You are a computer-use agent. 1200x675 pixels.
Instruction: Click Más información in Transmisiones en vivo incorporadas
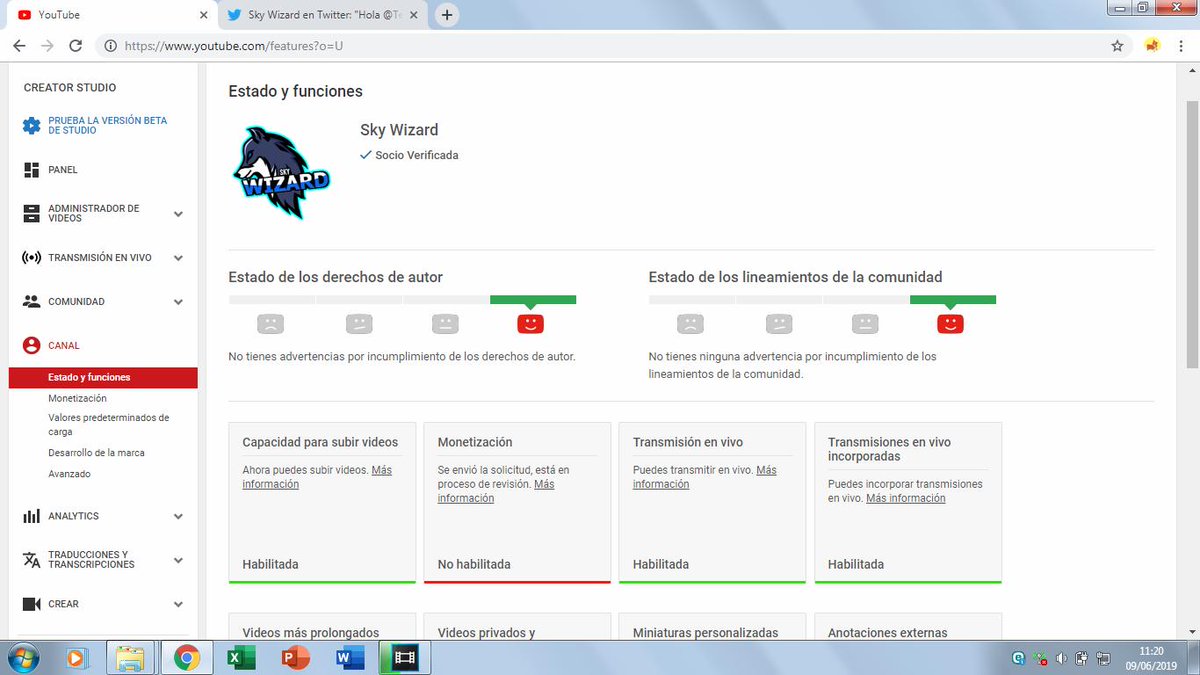tap(905, 498)
